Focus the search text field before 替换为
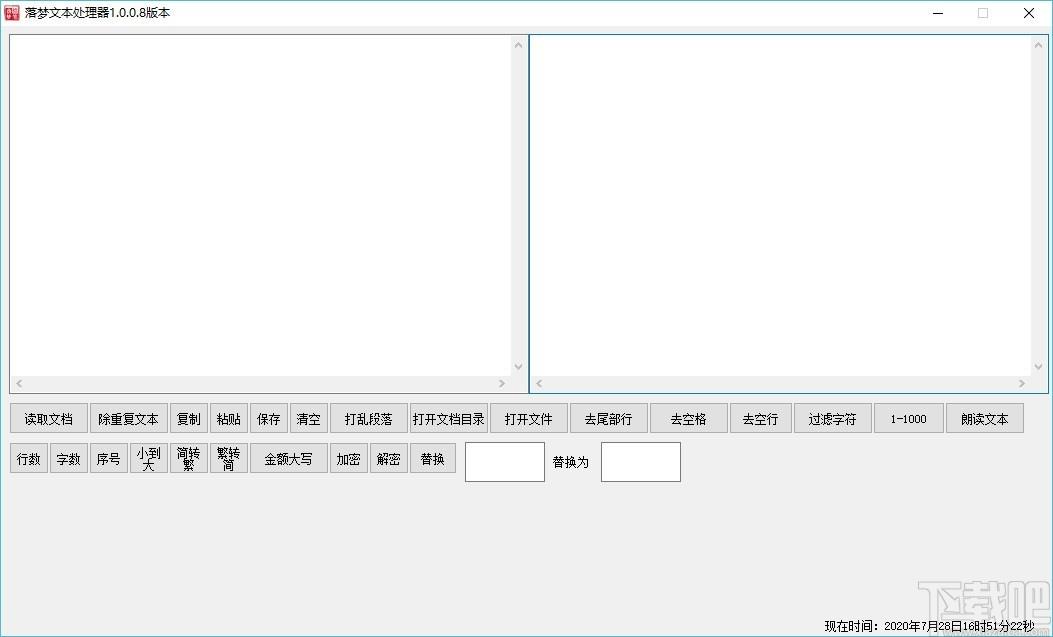This screenshot has height=637, width=1053. (505, 462)
